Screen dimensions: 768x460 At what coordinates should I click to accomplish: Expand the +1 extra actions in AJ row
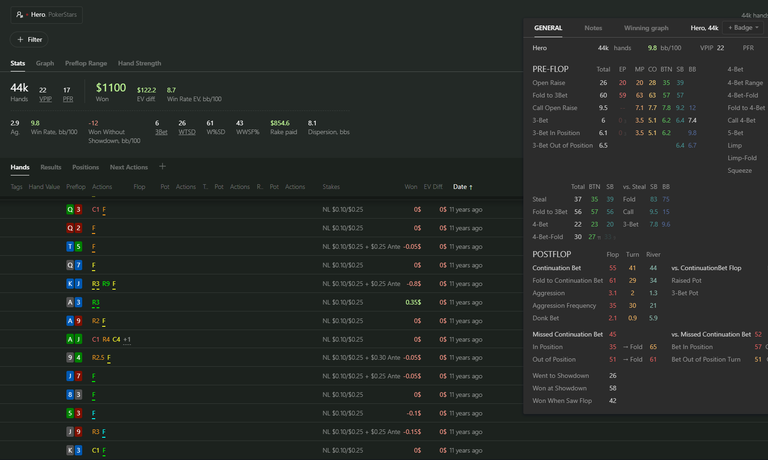[127, 339]
